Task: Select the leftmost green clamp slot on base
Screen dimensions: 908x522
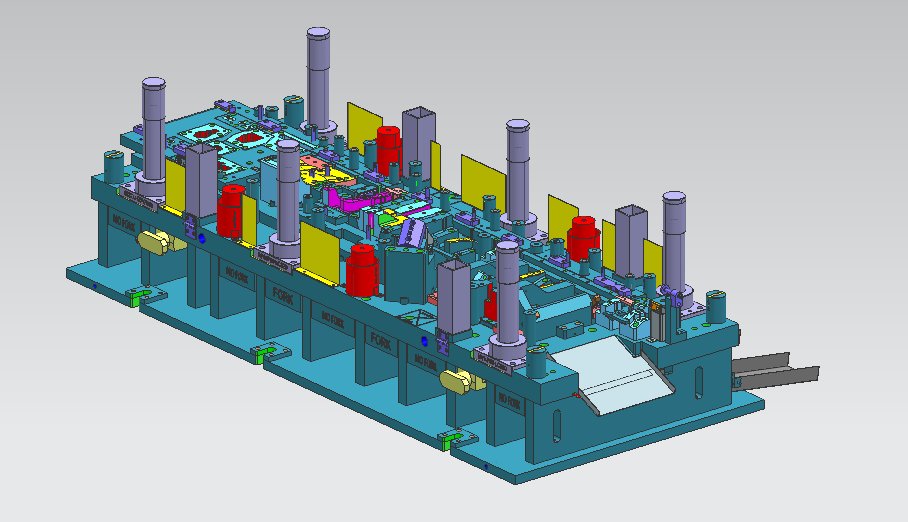Action: click(137, 296)
